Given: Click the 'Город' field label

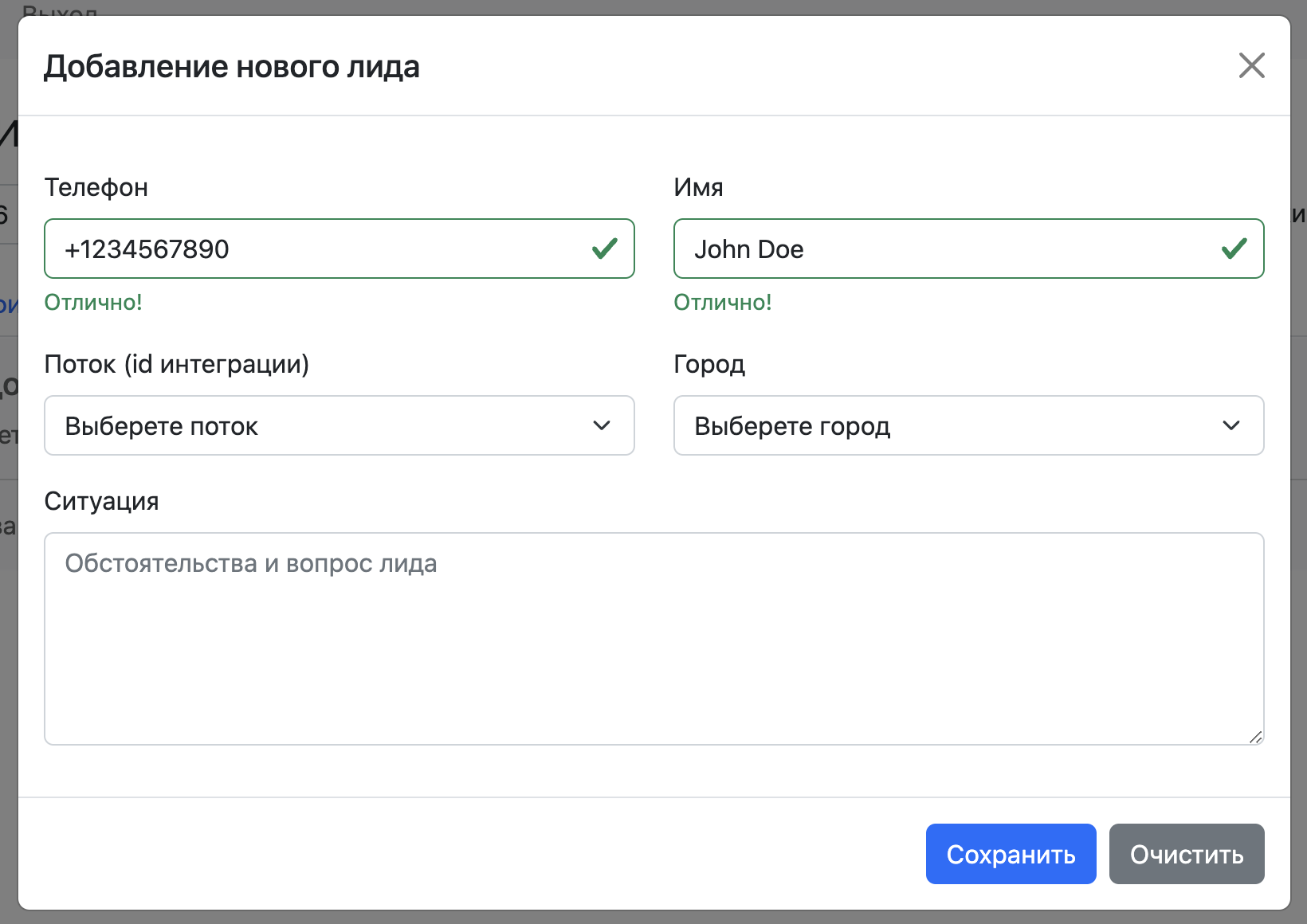Looking at the screenshot, I should (x=709, y=364).
